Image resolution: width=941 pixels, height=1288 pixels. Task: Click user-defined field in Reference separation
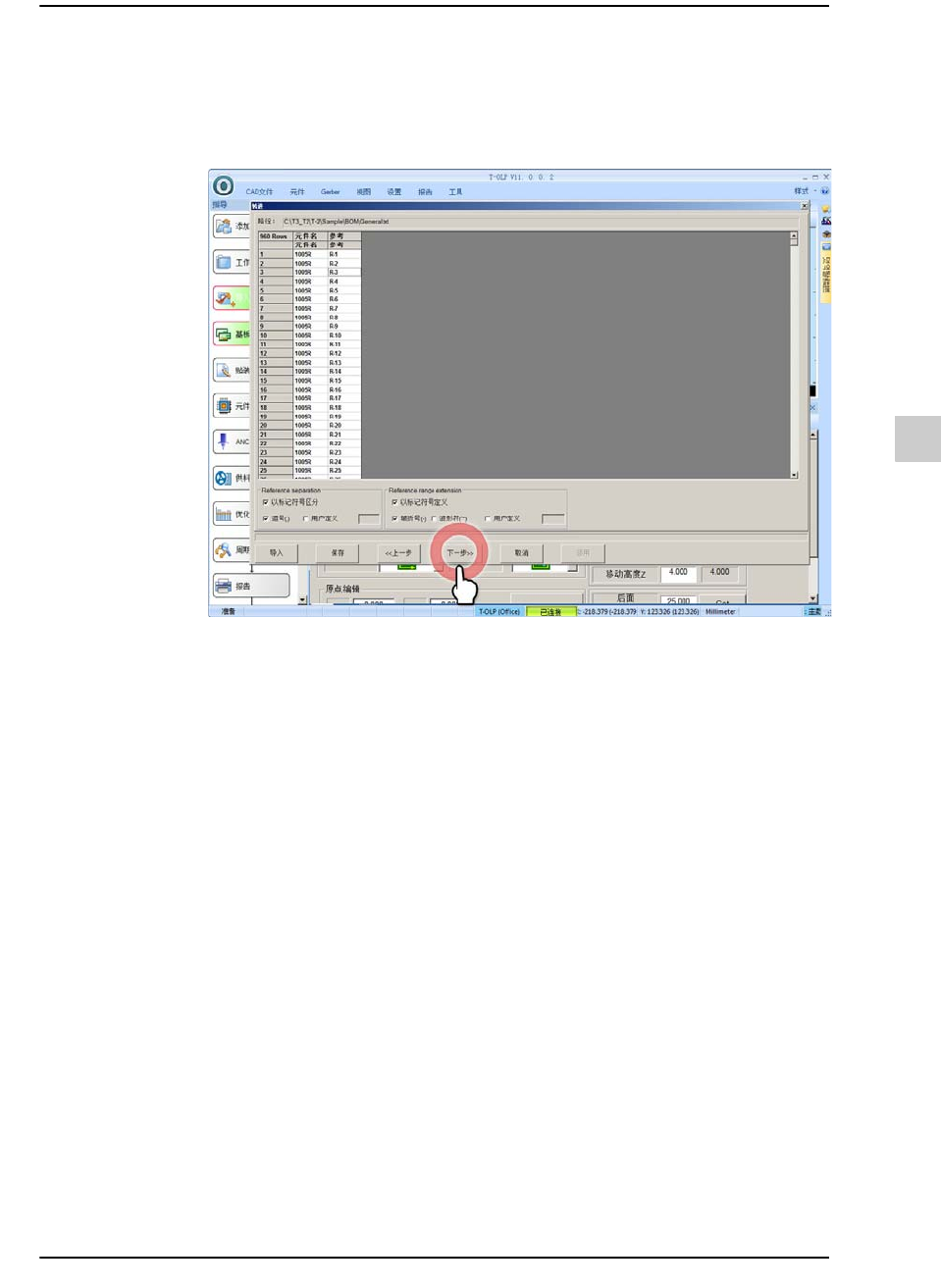tap(369, 519)
